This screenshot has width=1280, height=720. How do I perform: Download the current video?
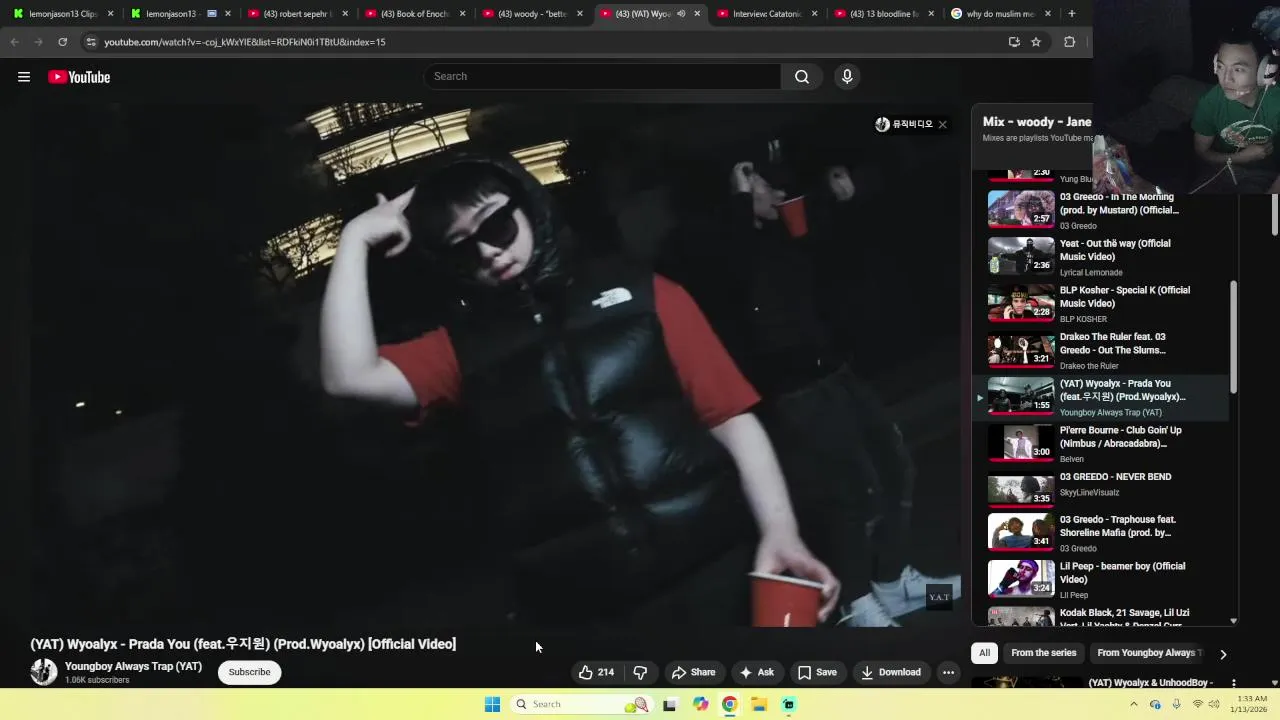(890, 672)
